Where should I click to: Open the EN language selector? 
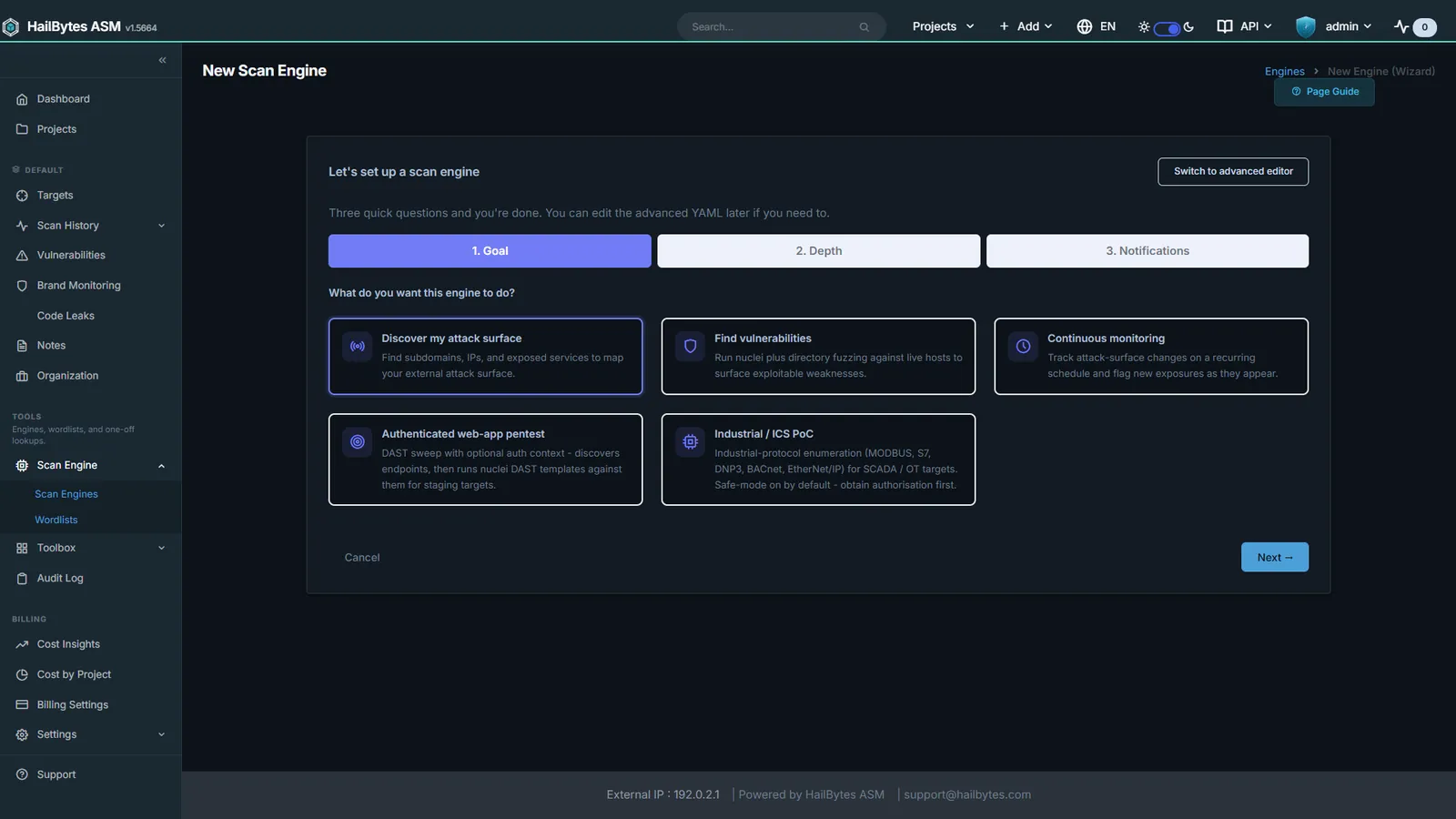[x=1097, y=26]
